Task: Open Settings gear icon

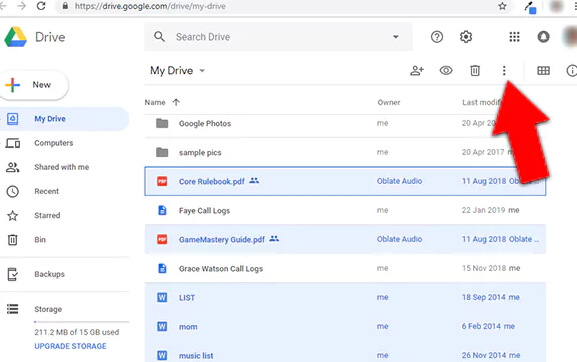Action: pos(466,37)
